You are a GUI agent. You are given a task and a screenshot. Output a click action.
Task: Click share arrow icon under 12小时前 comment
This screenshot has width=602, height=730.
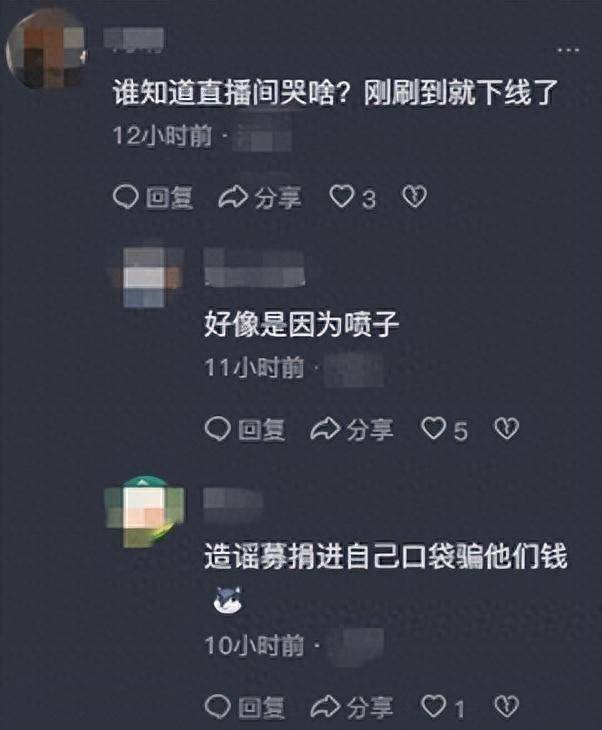click(233, 196)
